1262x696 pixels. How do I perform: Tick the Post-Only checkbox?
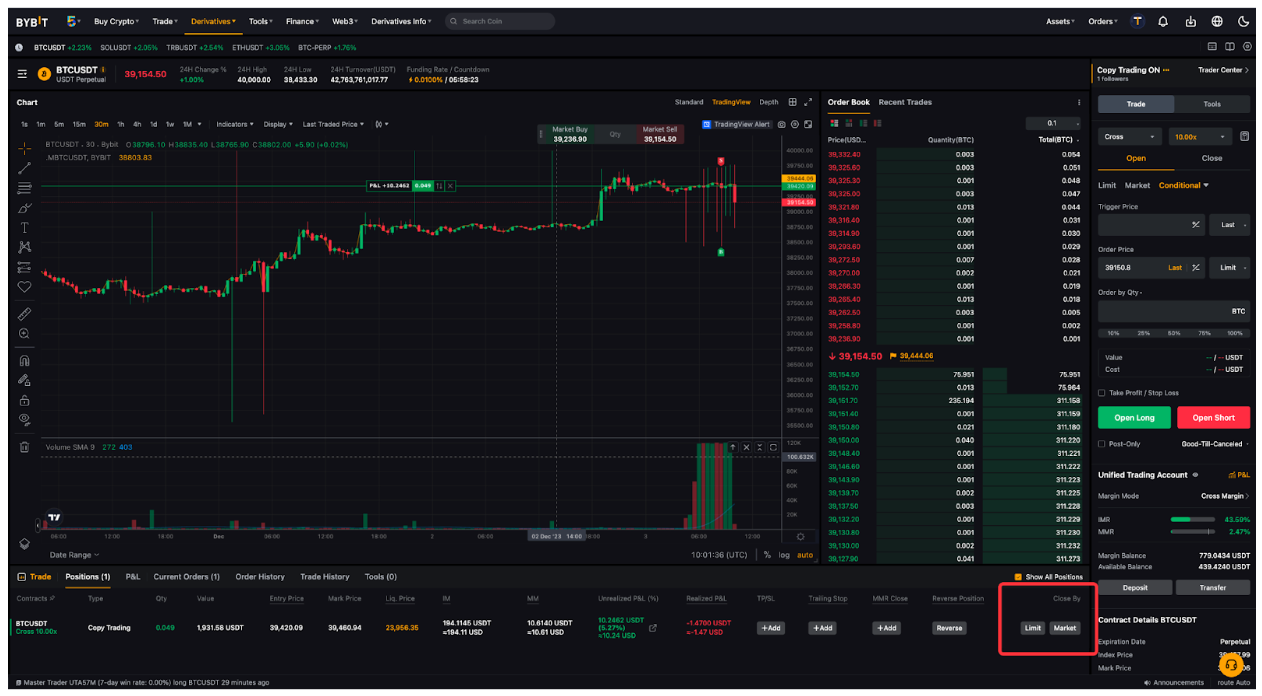1102,444
